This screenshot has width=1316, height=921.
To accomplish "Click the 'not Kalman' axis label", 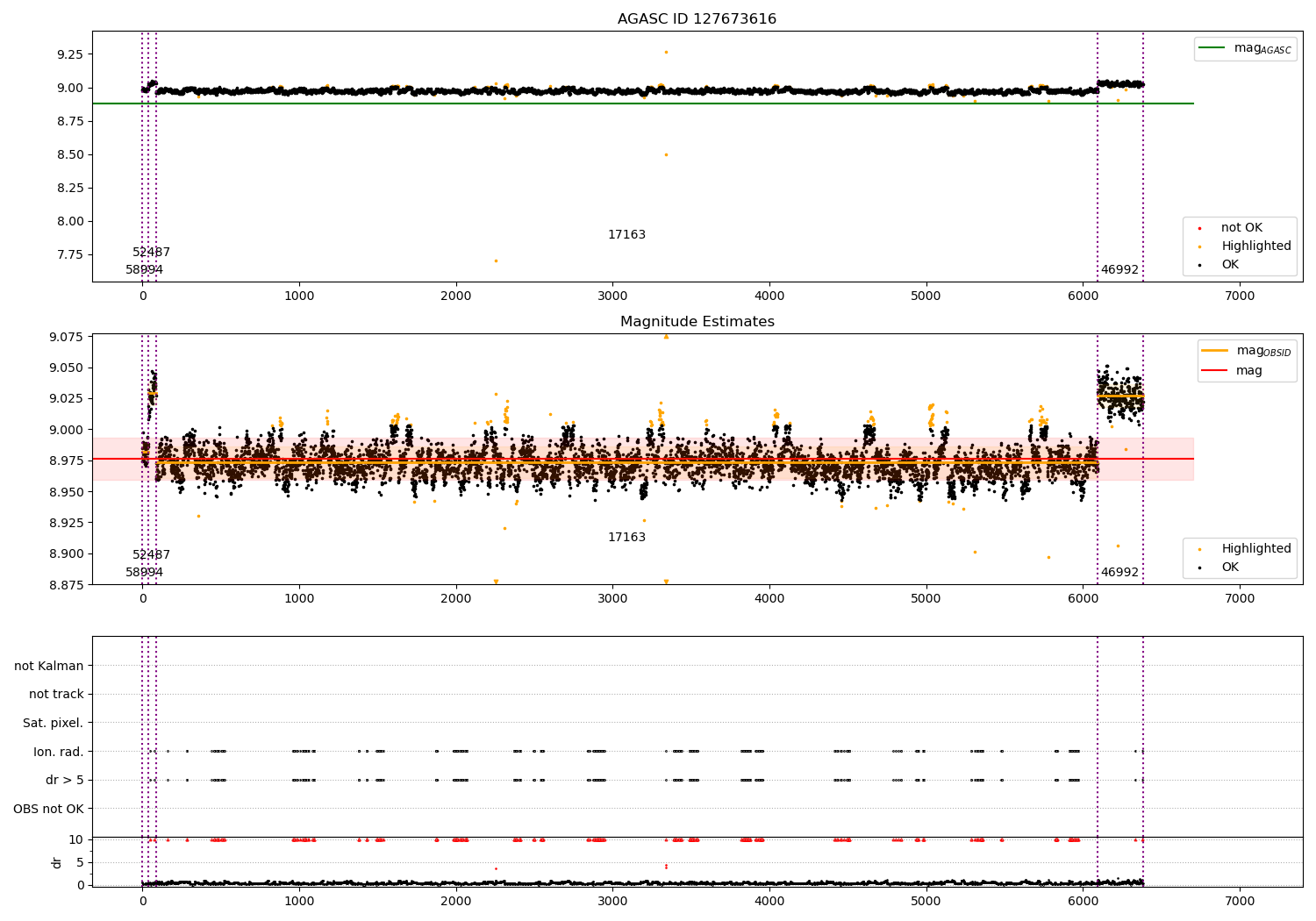I will point(49,666).
